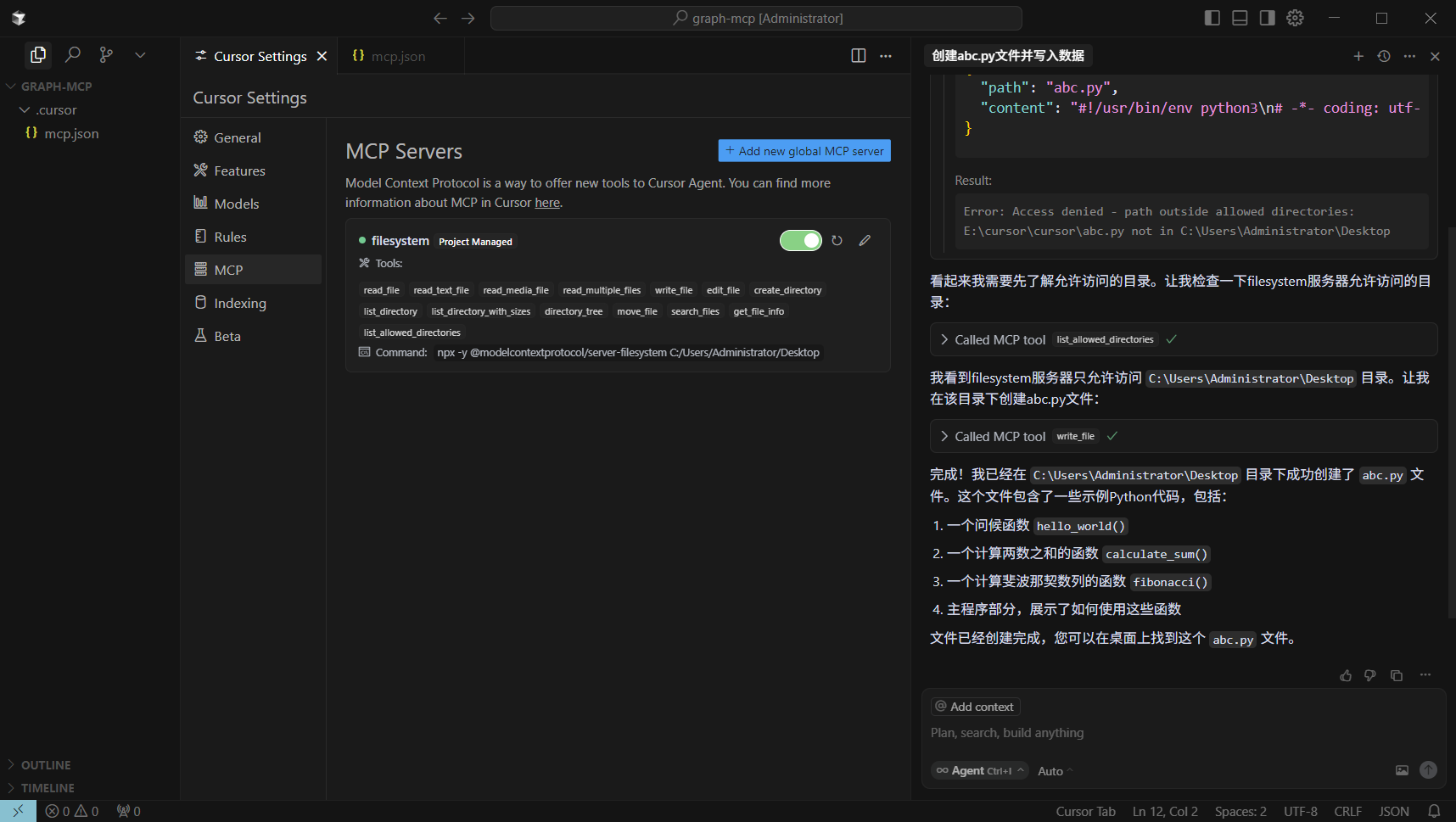
Task: Open response more actions ellipsis
Action: coord(1425,675)
